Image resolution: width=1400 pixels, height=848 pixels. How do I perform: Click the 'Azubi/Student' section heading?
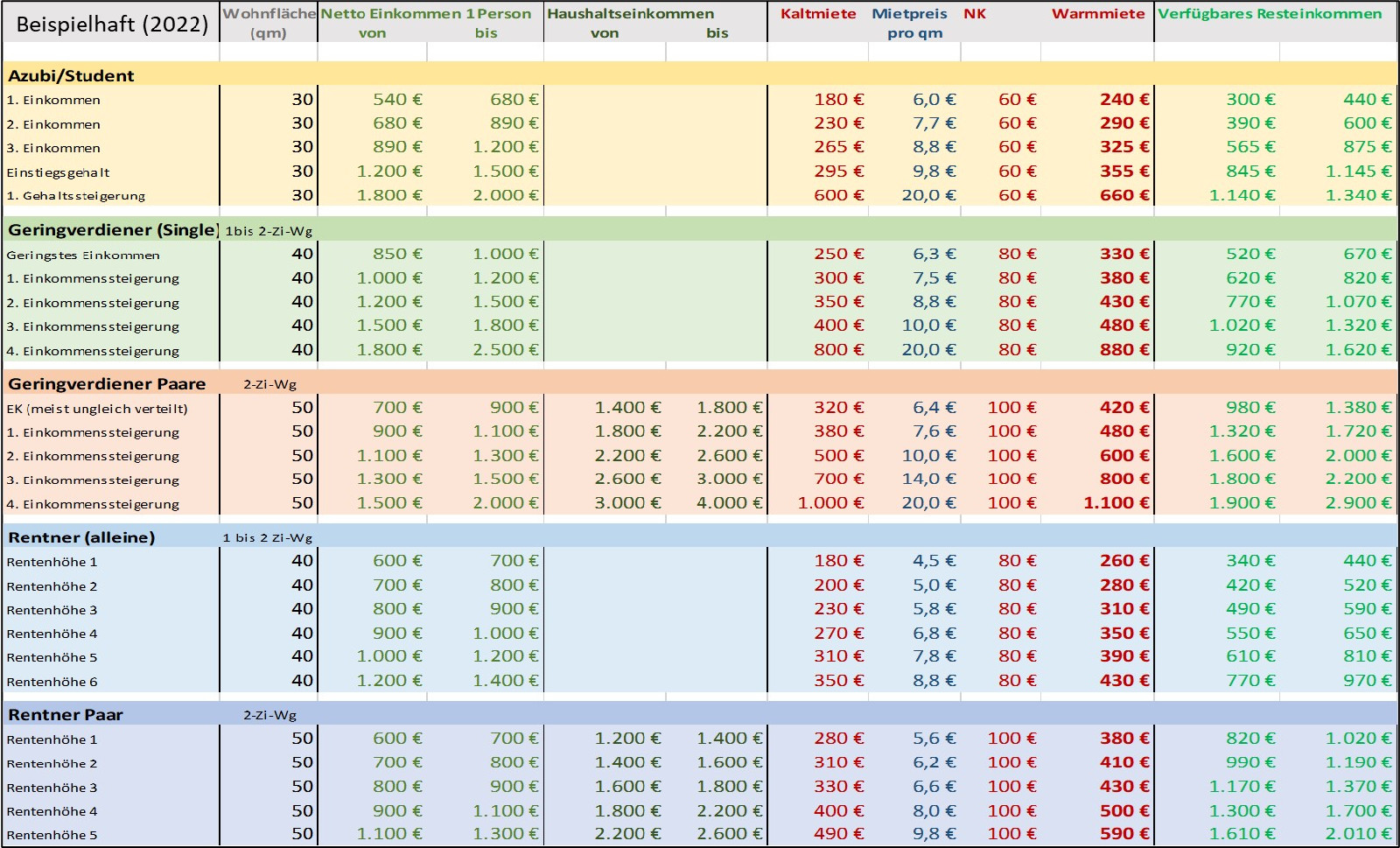71,76
